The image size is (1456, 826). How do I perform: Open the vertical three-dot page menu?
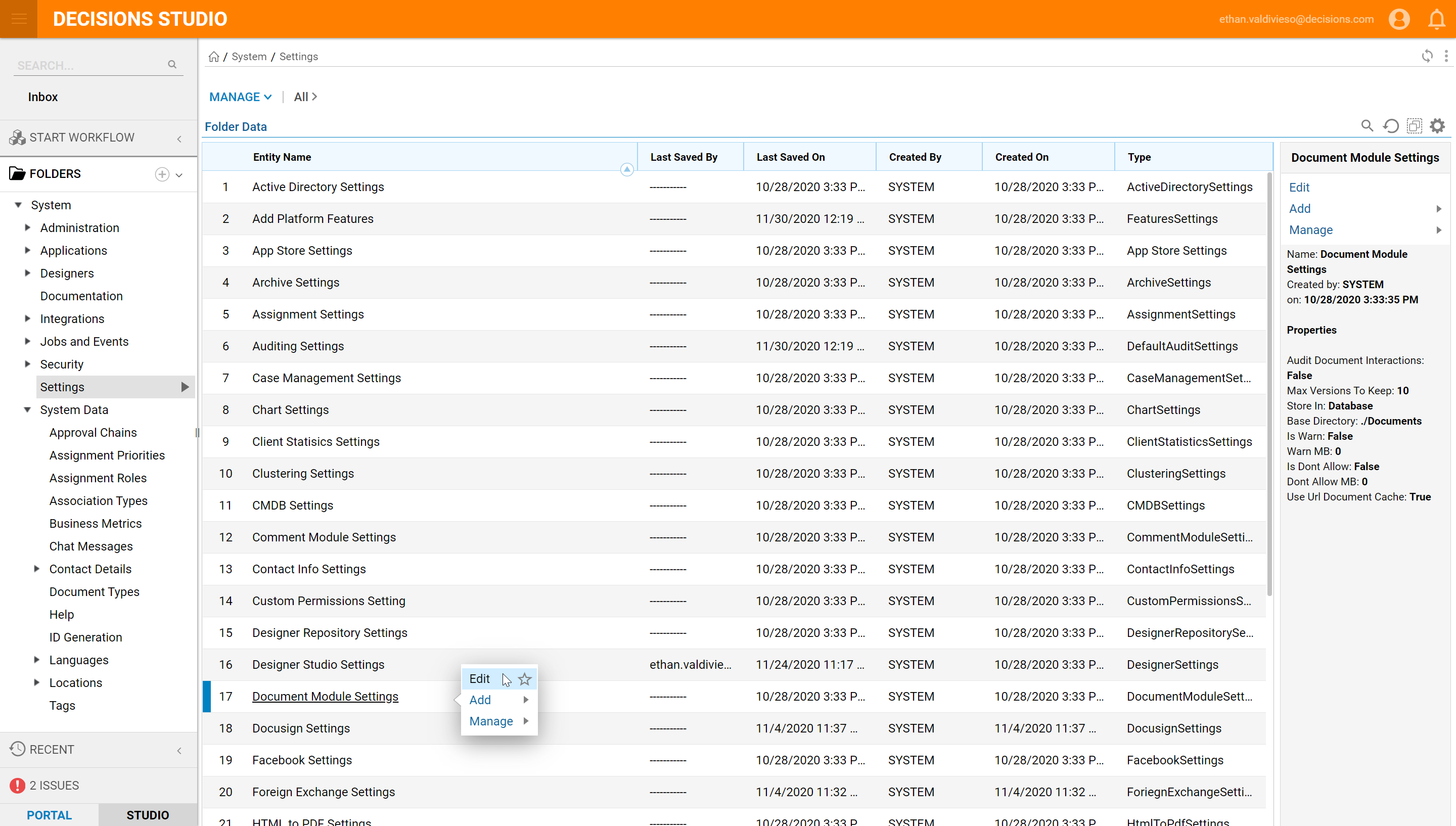coord(1446,56)
